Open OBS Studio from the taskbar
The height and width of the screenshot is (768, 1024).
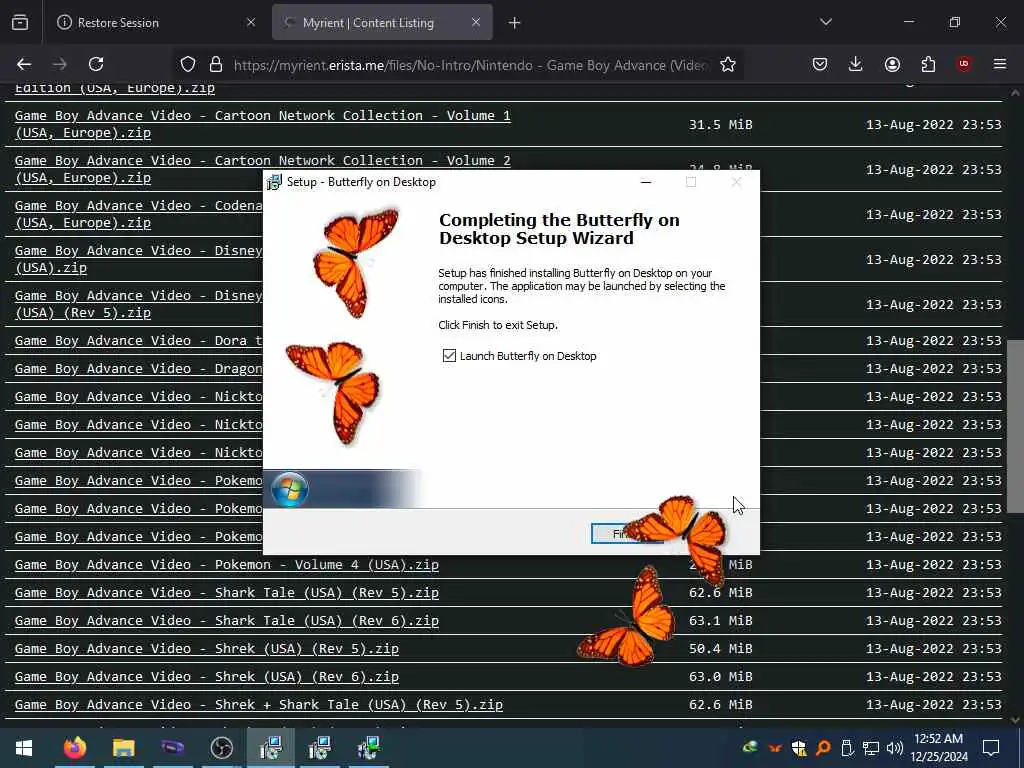221,748
